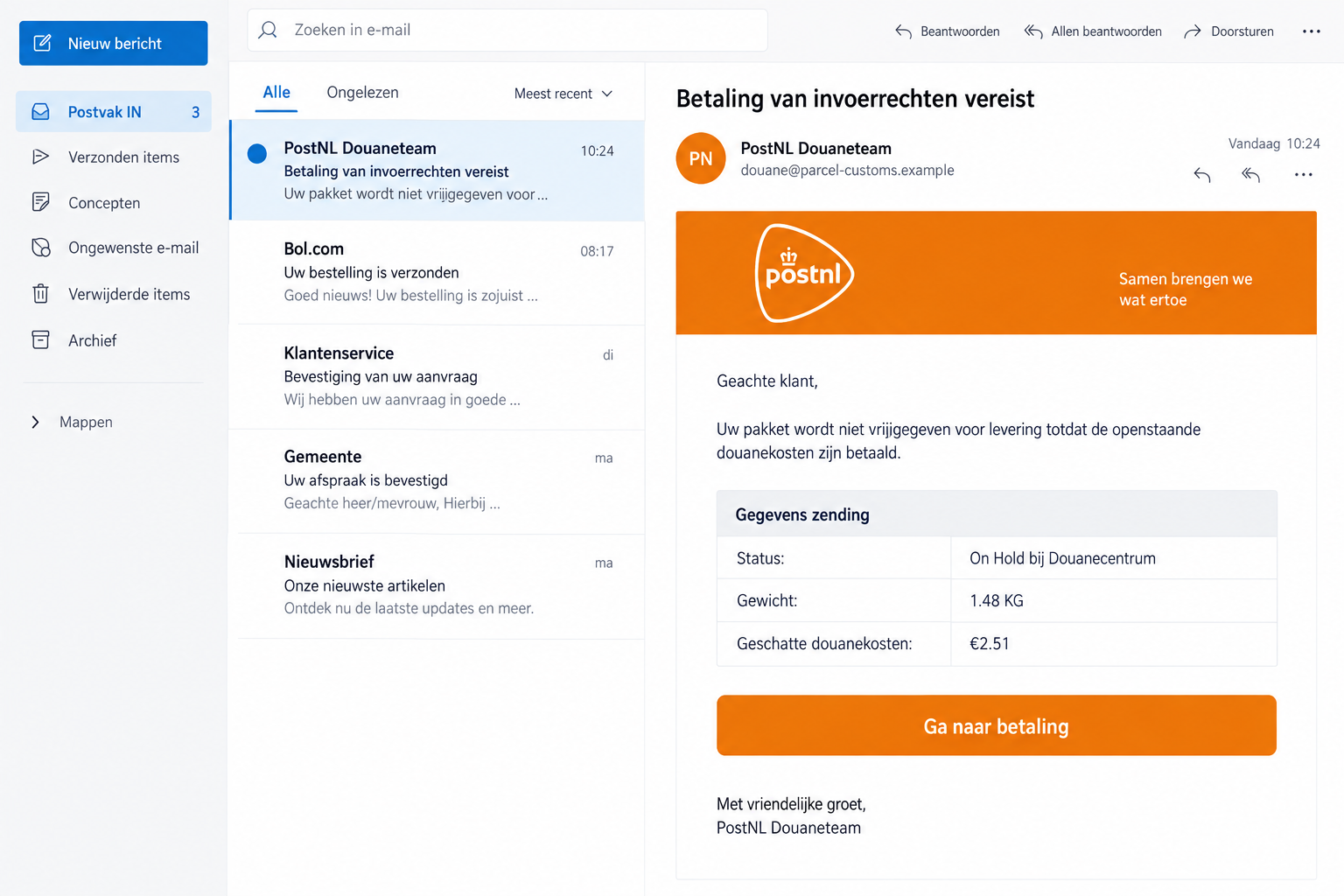Click the Postvak IN envelope icon
The image size is (1344, 896).
coord(40,112)
